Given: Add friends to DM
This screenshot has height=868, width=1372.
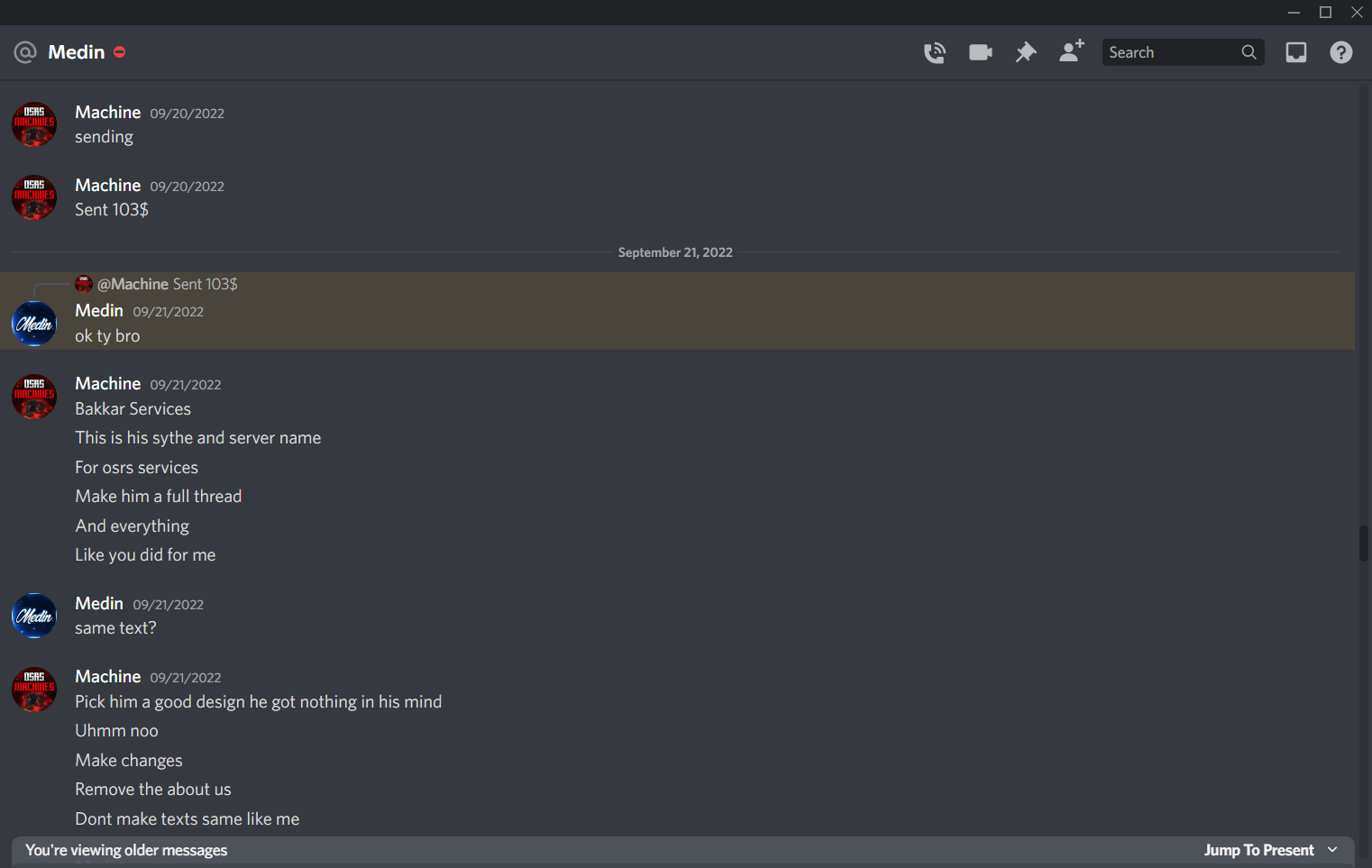Looking at the screenshot, I should point(1071,51).
